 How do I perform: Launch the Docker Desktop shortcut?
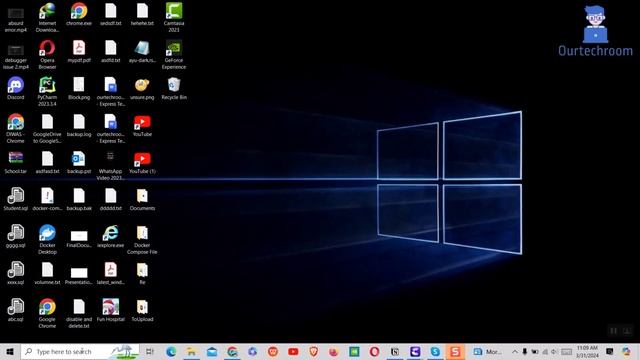[x=47, y=240]
